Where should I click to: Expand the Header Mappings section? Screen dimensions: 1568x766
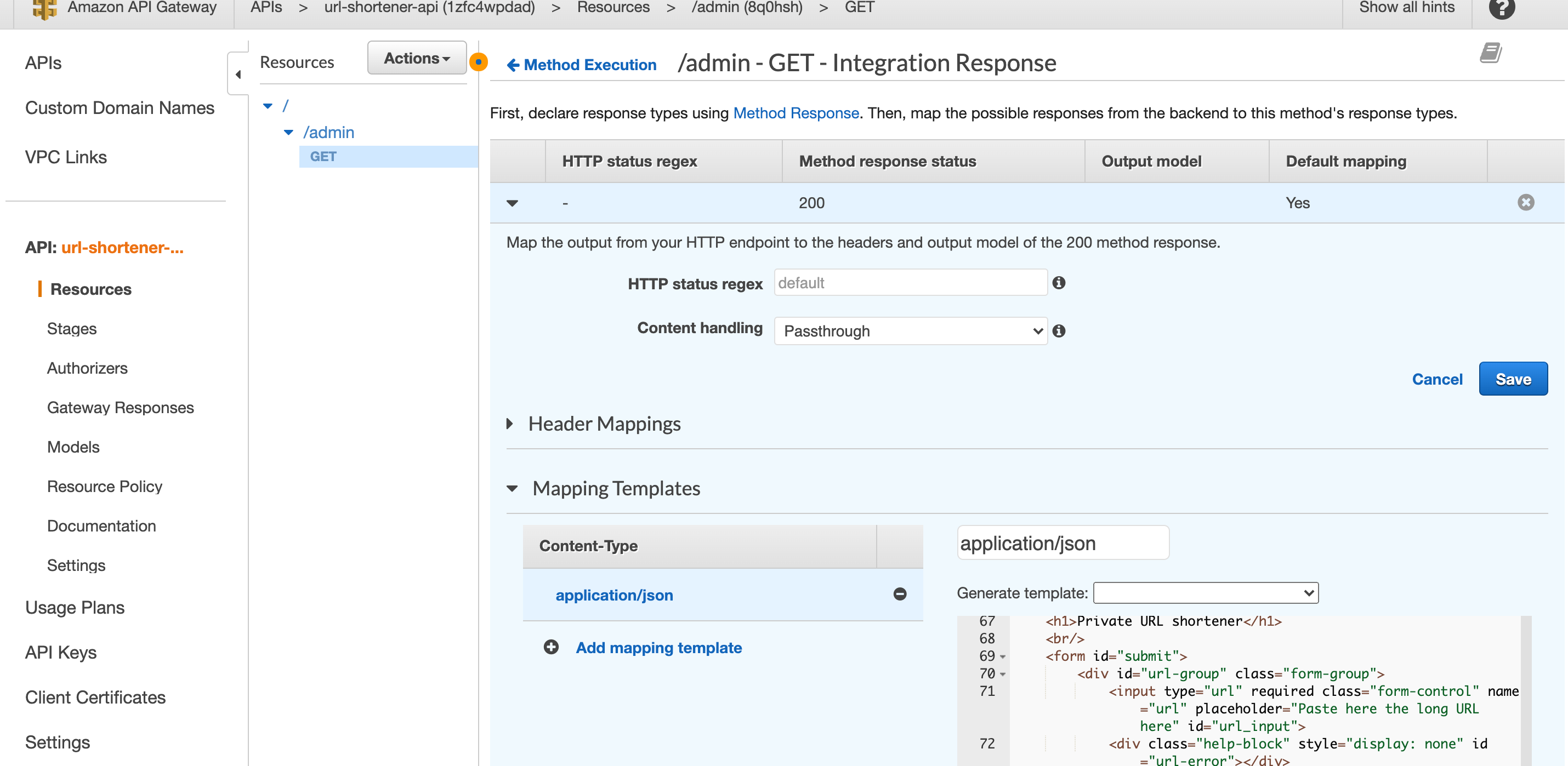(510, 424)
